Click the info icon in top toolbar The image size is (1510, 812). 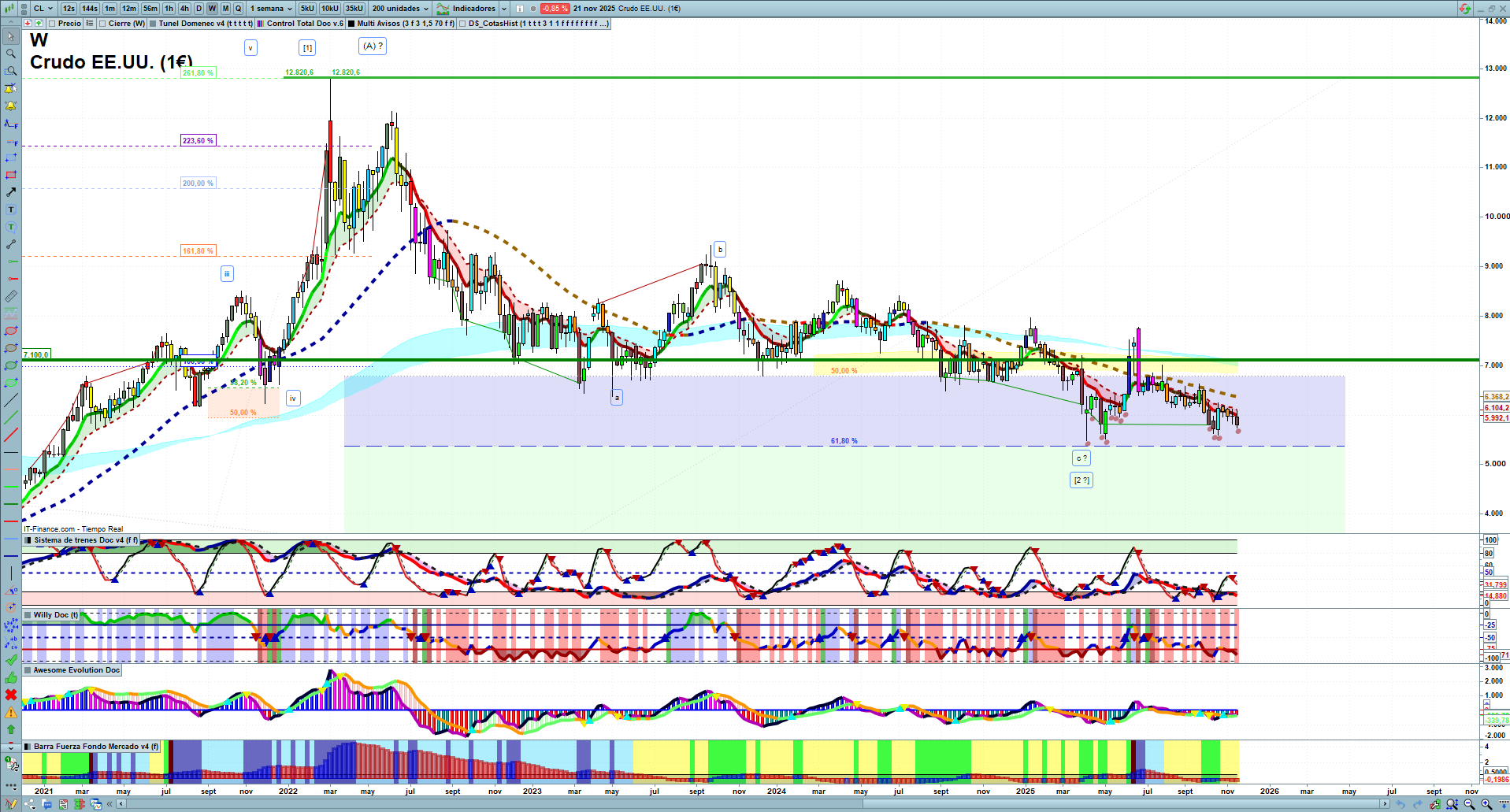click(520, 9)
